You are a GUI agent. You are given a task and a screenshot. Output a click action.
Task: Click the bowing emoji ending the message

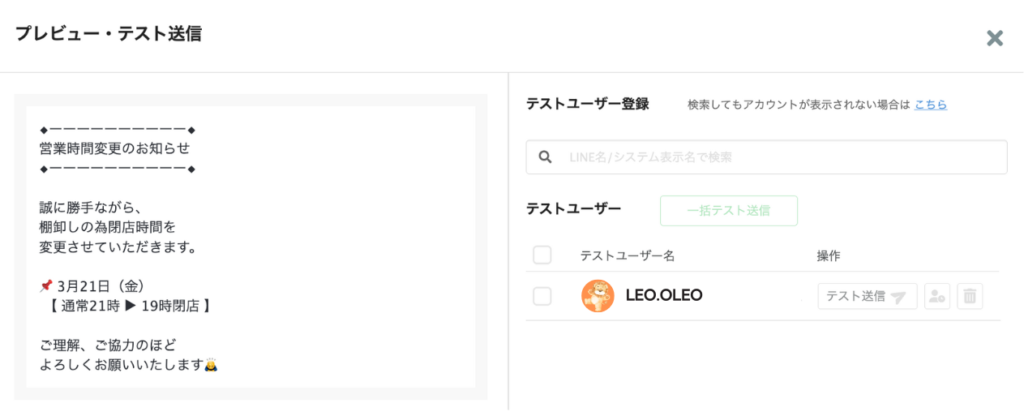point(211,365)
